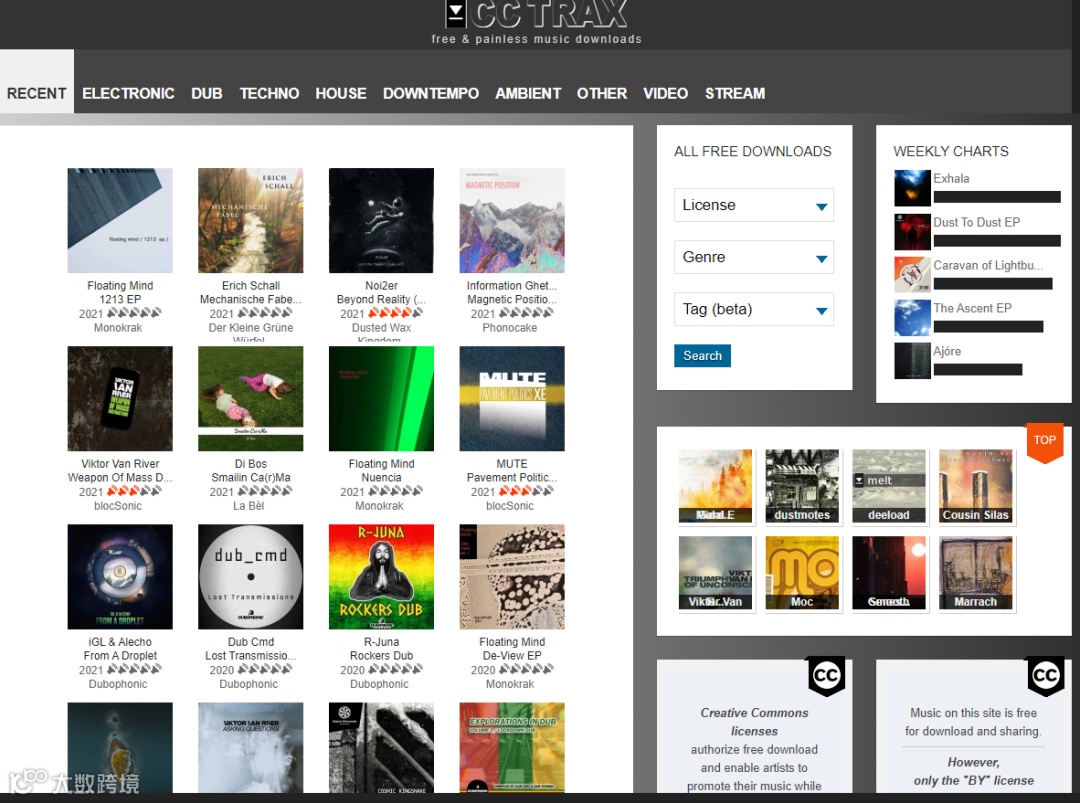Open Noi2er Beyond Reality cover
1080x803 pixels.
382,220
